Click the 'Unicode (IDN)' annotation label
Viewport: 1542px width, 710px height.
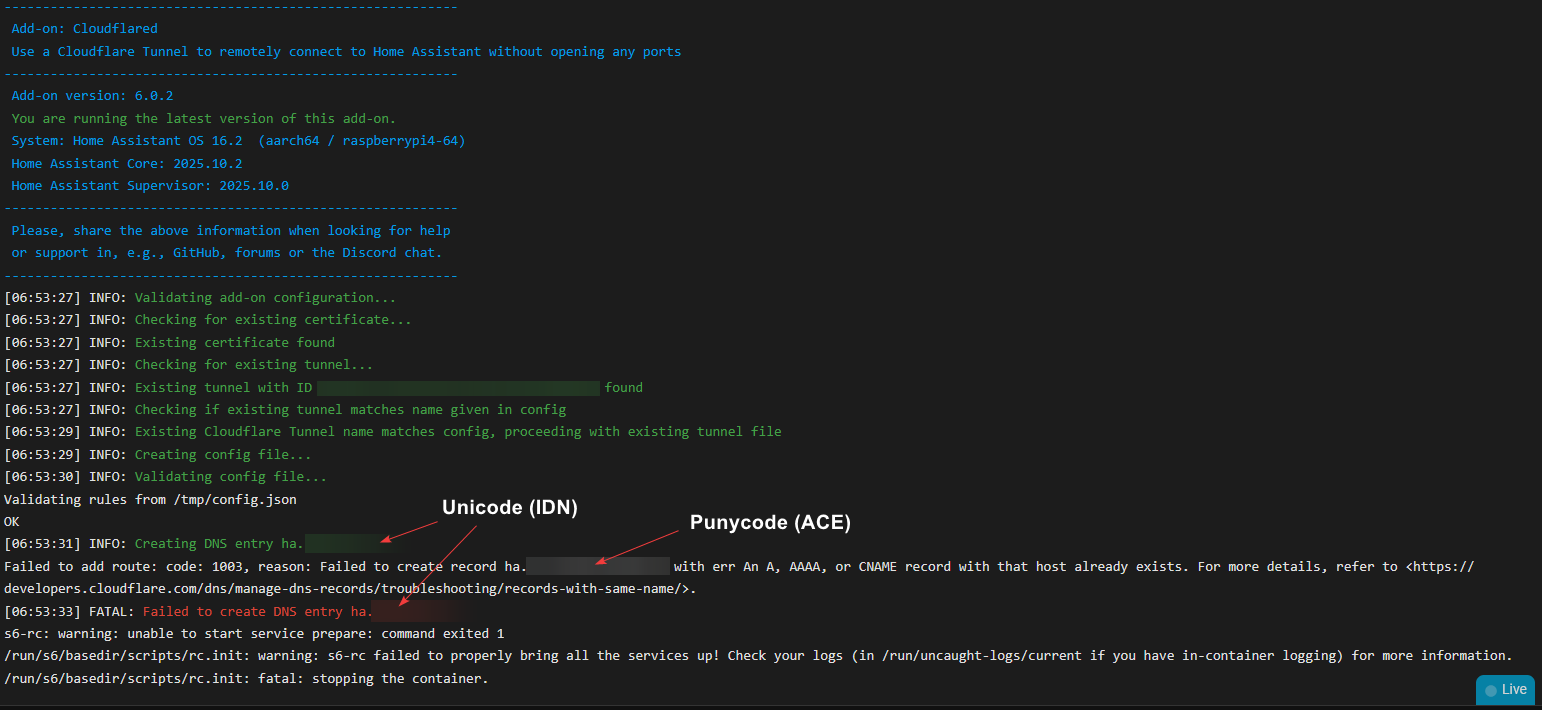pyautogui.click(x=510, y=508)
